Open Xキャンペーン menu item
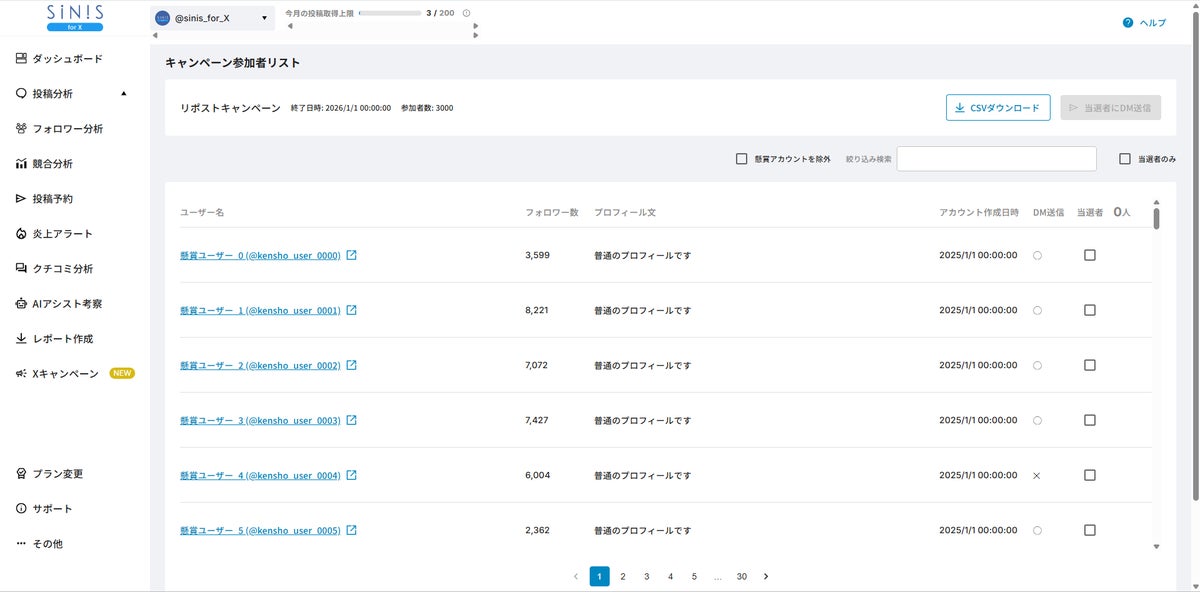Screen dimensions: 1200x592 75,374
